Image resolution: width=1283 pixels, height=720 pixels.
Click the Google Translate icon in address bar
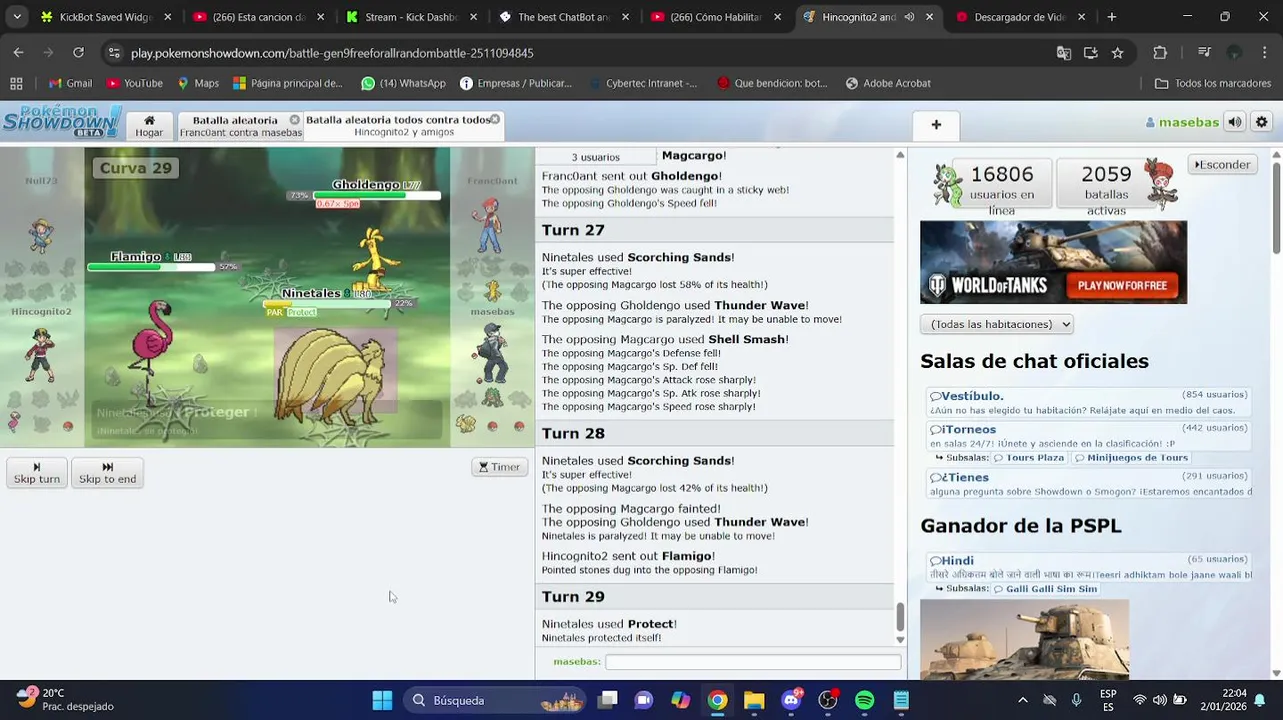point(1064,53)
